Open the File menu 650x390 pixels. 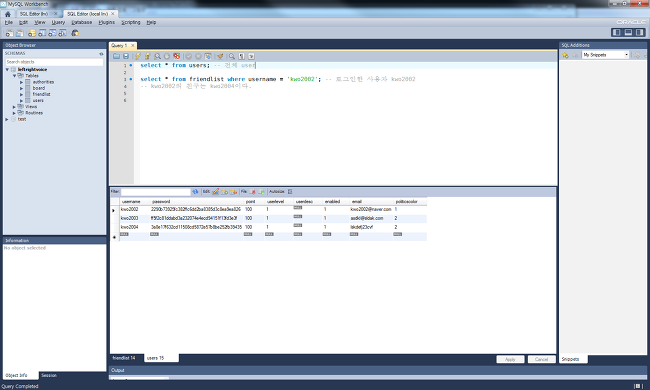[x=9, y=22]
